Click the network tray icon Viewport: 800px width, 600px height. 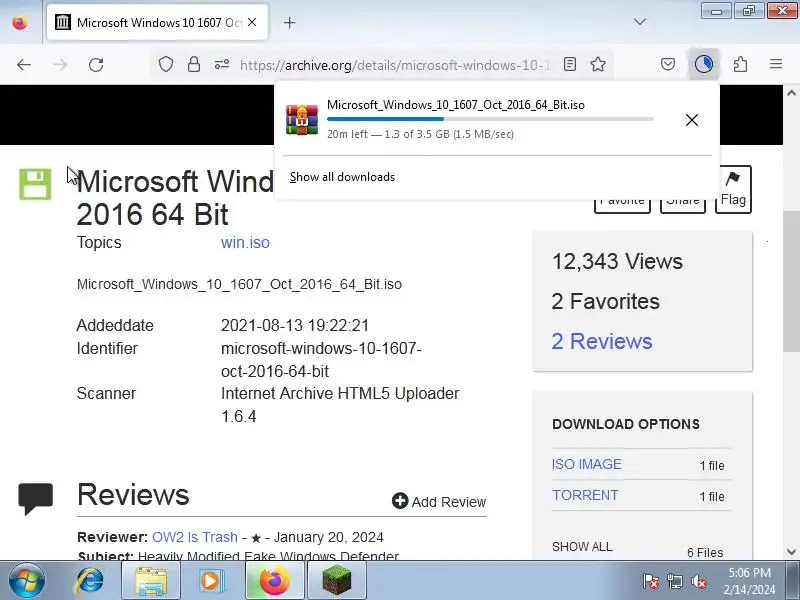click(x=674, y=581)
